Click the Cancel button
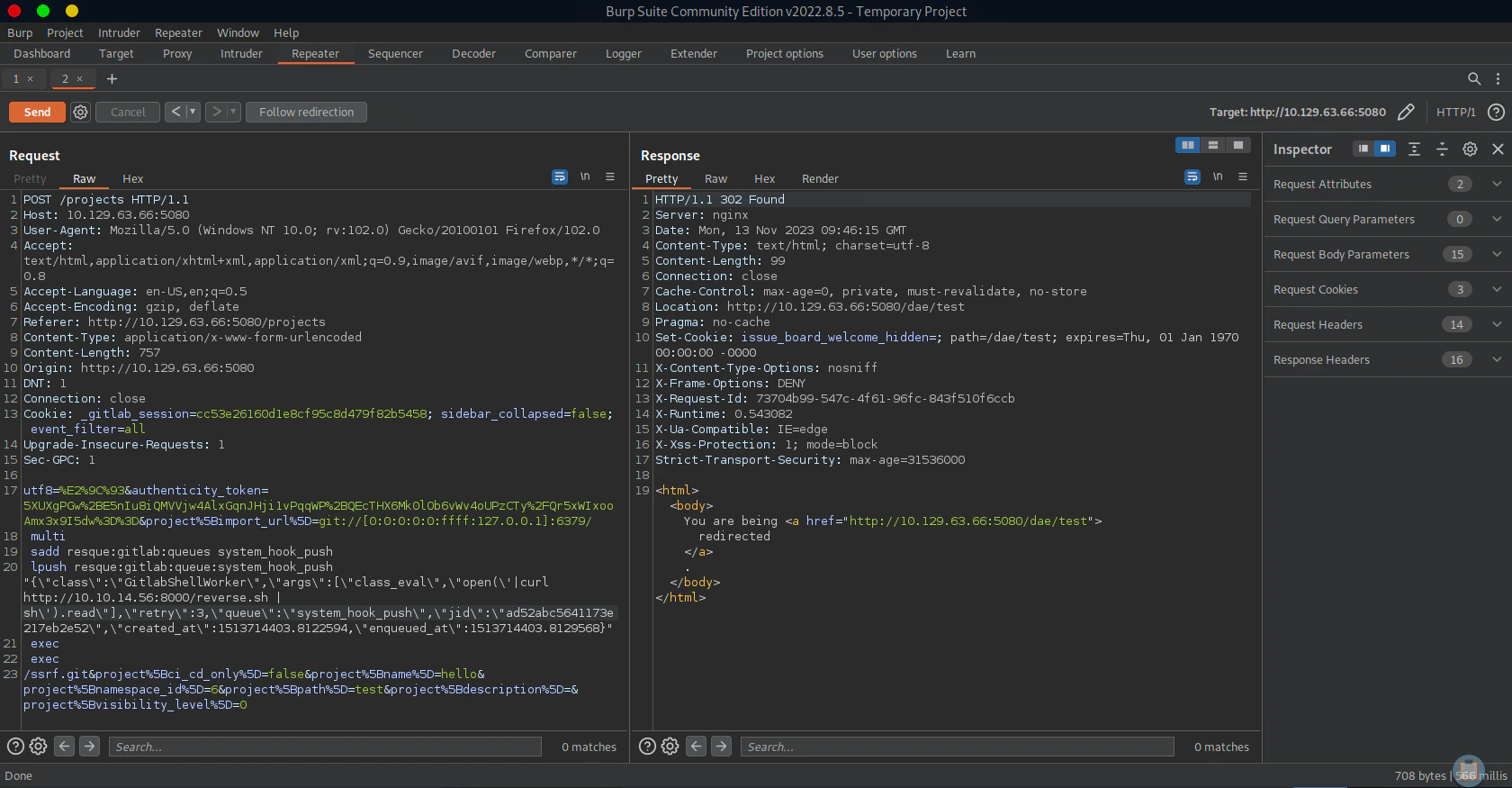Viewport: 1512px width, 788px height. coord(128,112)
